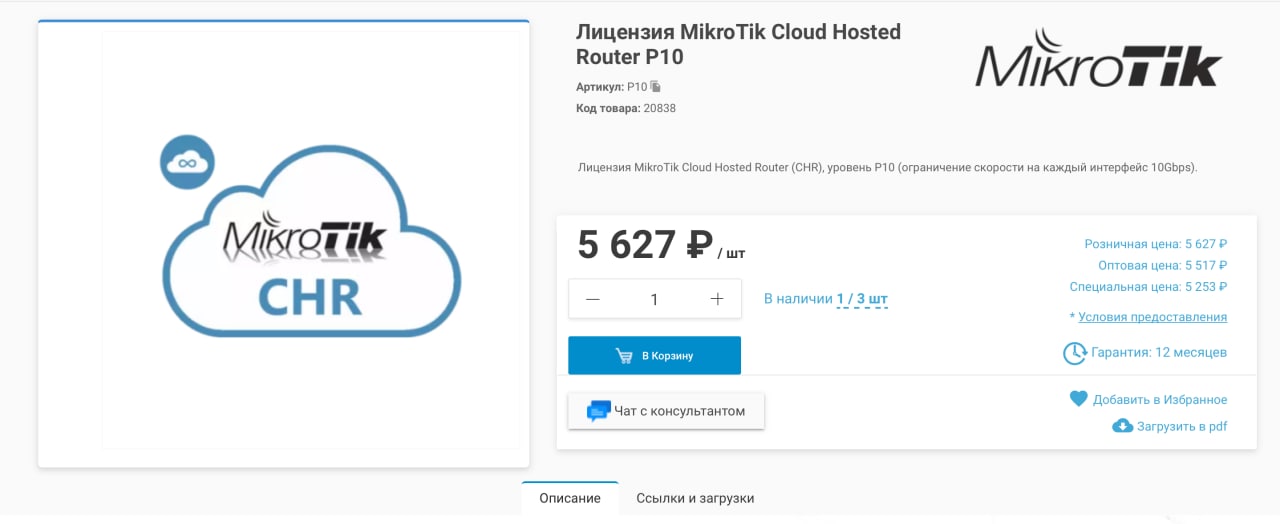
Task: Copy the article number P10 icon
Action: tap(656, 87)
